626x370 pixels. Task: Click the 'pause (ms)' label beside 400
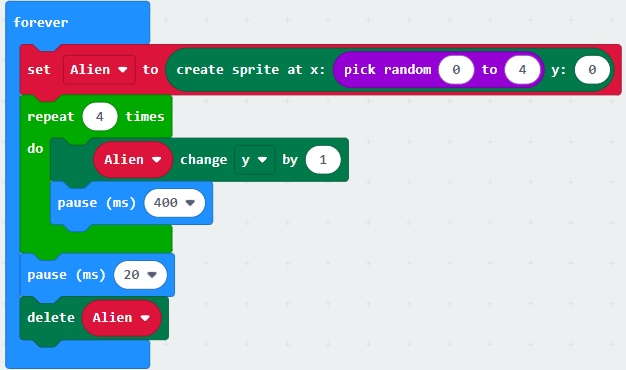pyautogui.click(x=96, y=203)
